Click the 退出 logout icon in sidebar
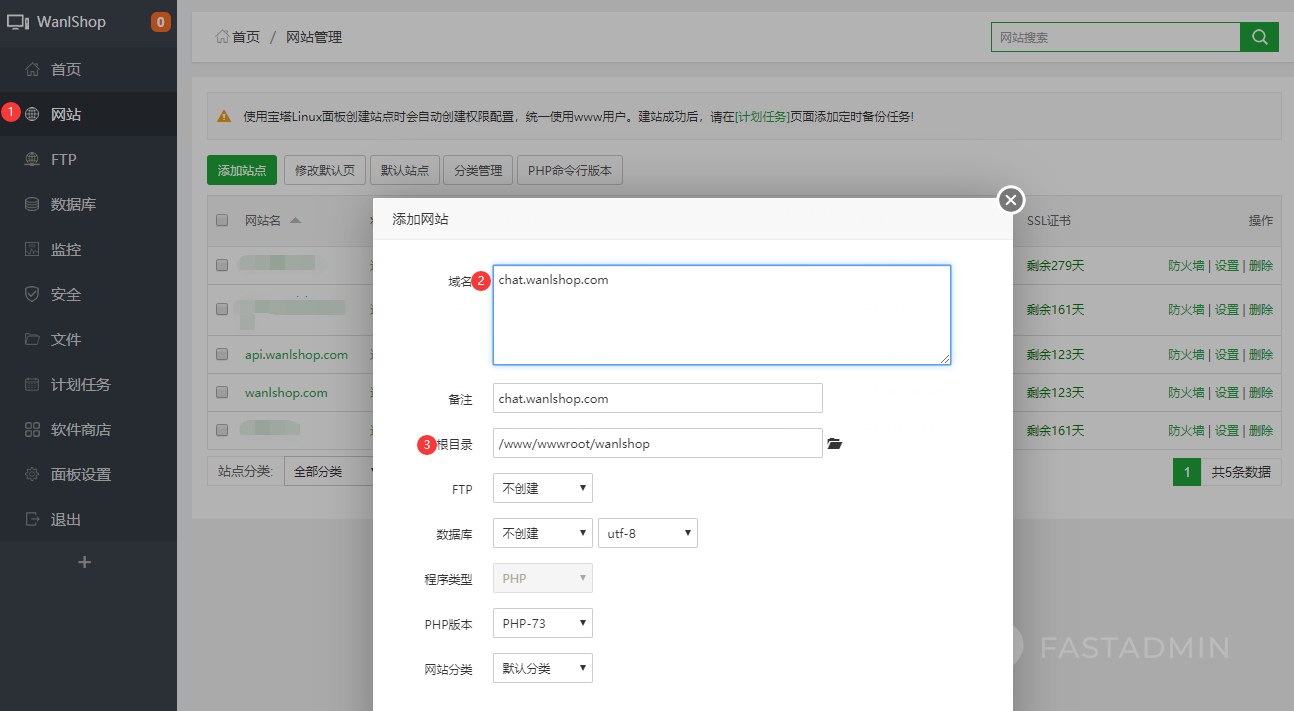The height and width of the screenshot is (711, 1294). coord(32,520)
